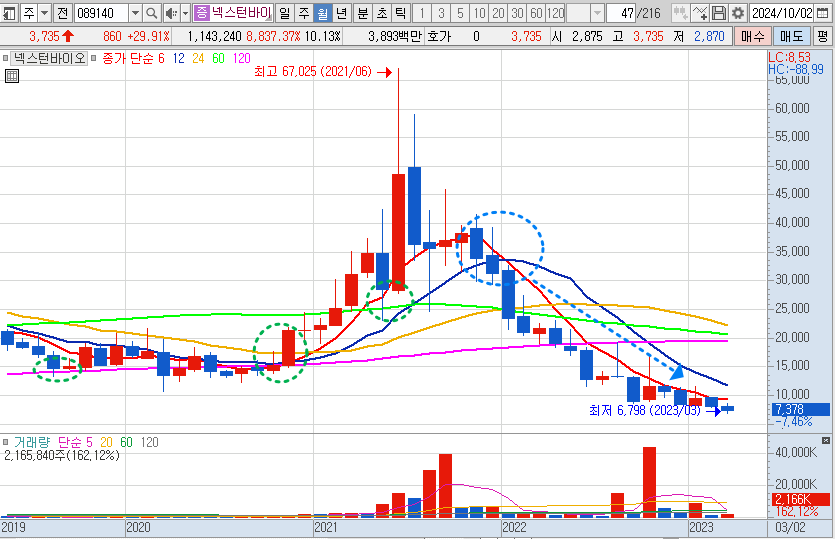Image resolution: width=835 pixels, height=539 pixels.
Task: Choose the 120 interval button
Action: tap(556, 13)
